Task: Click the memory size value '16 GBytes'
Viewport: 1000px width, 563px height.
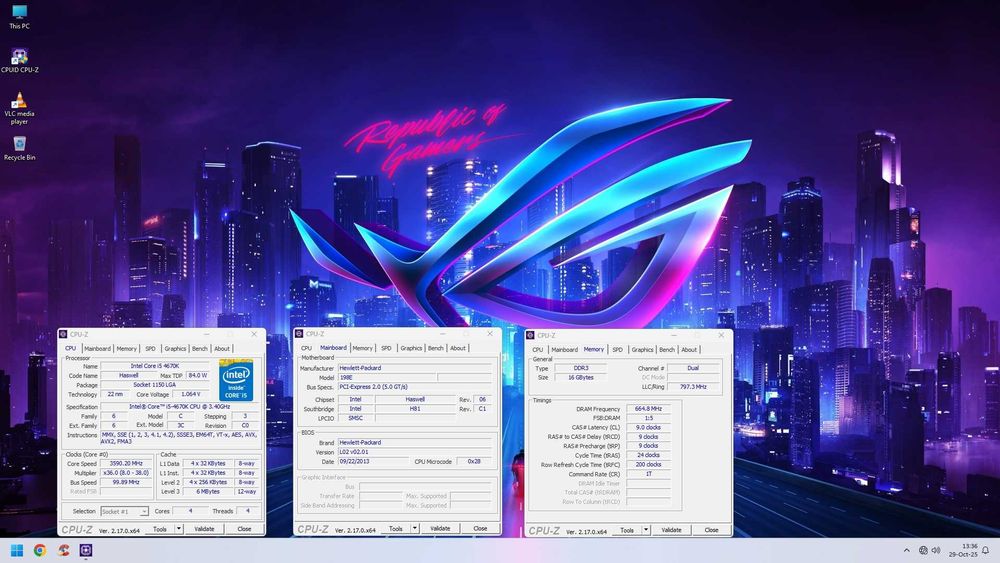Action: pyautogui.click(x=580, y=377)
